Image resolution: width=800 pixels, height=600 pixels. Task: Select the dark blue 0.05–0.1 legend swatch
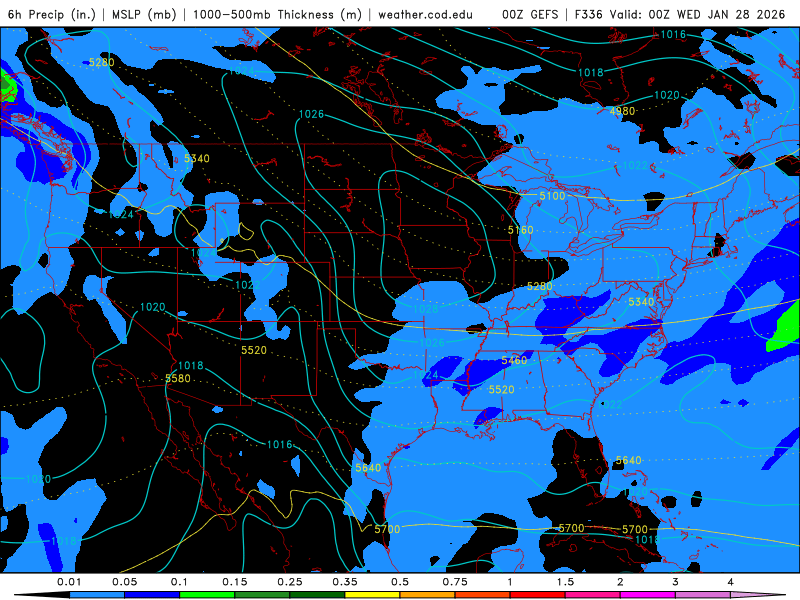pyautogui.click(x=152, y=595)
